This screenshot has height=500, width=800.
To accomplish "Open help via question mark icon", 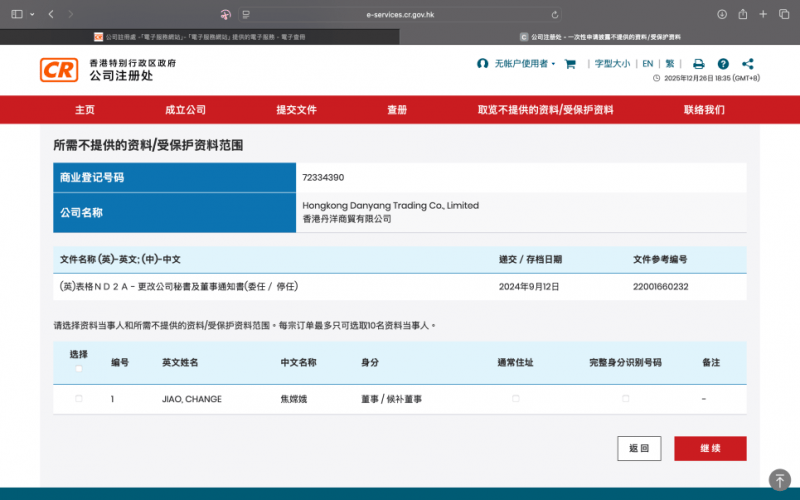I will pos(723,64).
